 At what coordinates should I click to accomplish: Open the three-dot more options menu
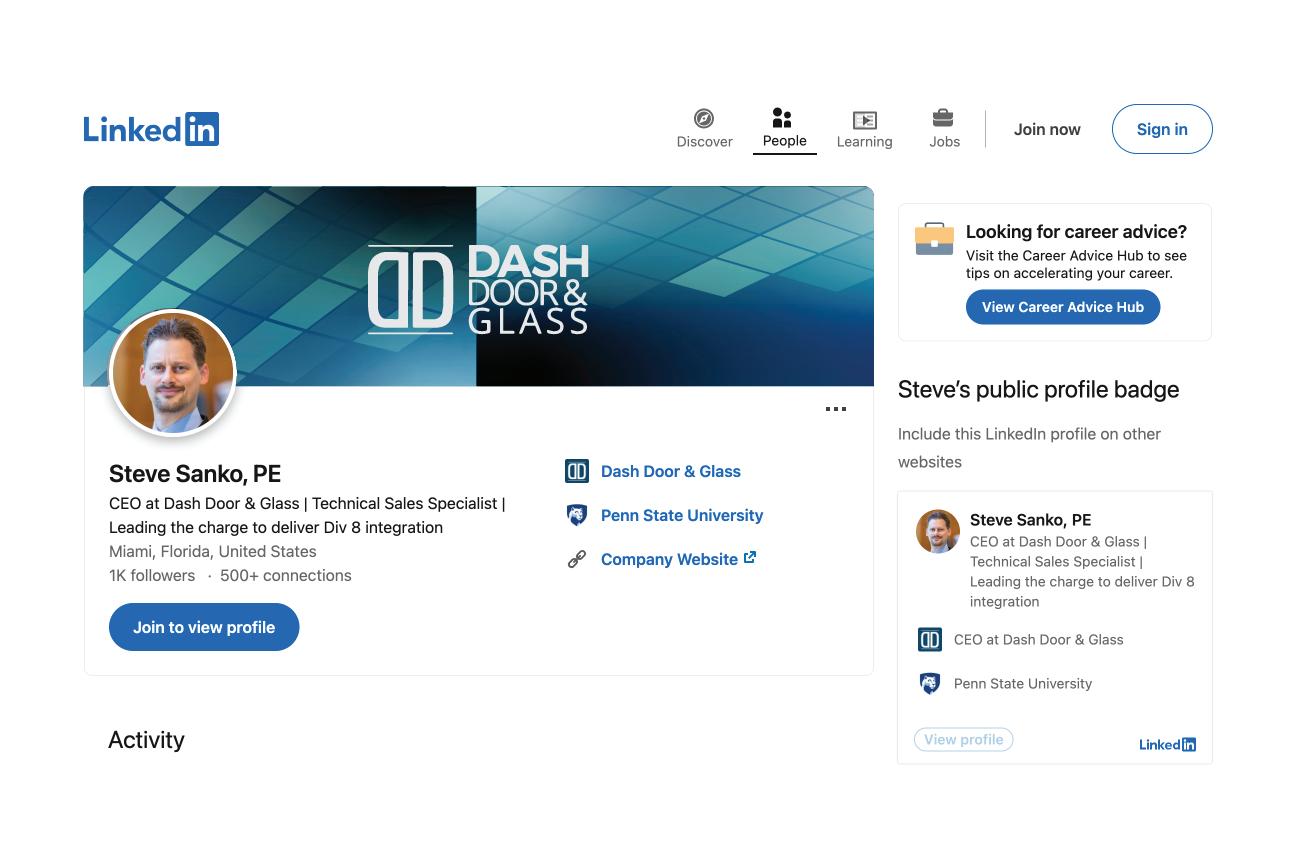coord(836,409)
